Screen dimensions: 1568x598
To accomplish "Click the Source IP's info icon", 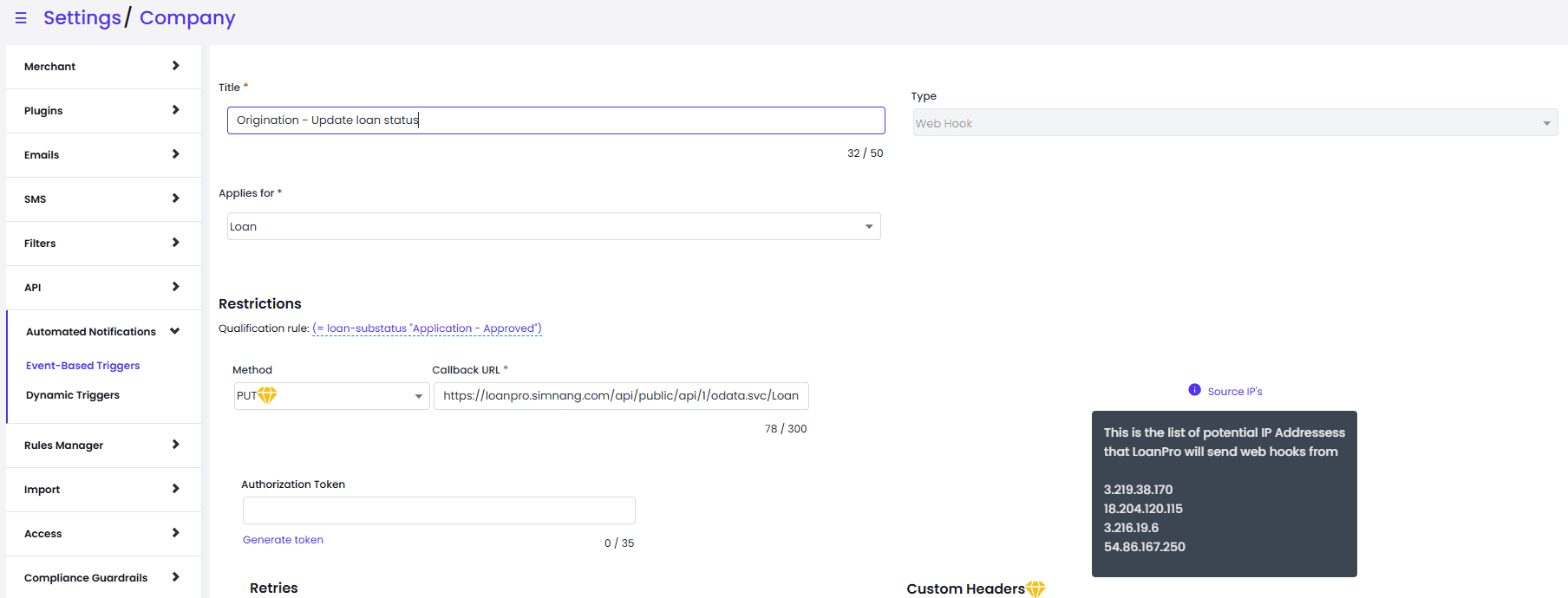I will point(1194,390).
